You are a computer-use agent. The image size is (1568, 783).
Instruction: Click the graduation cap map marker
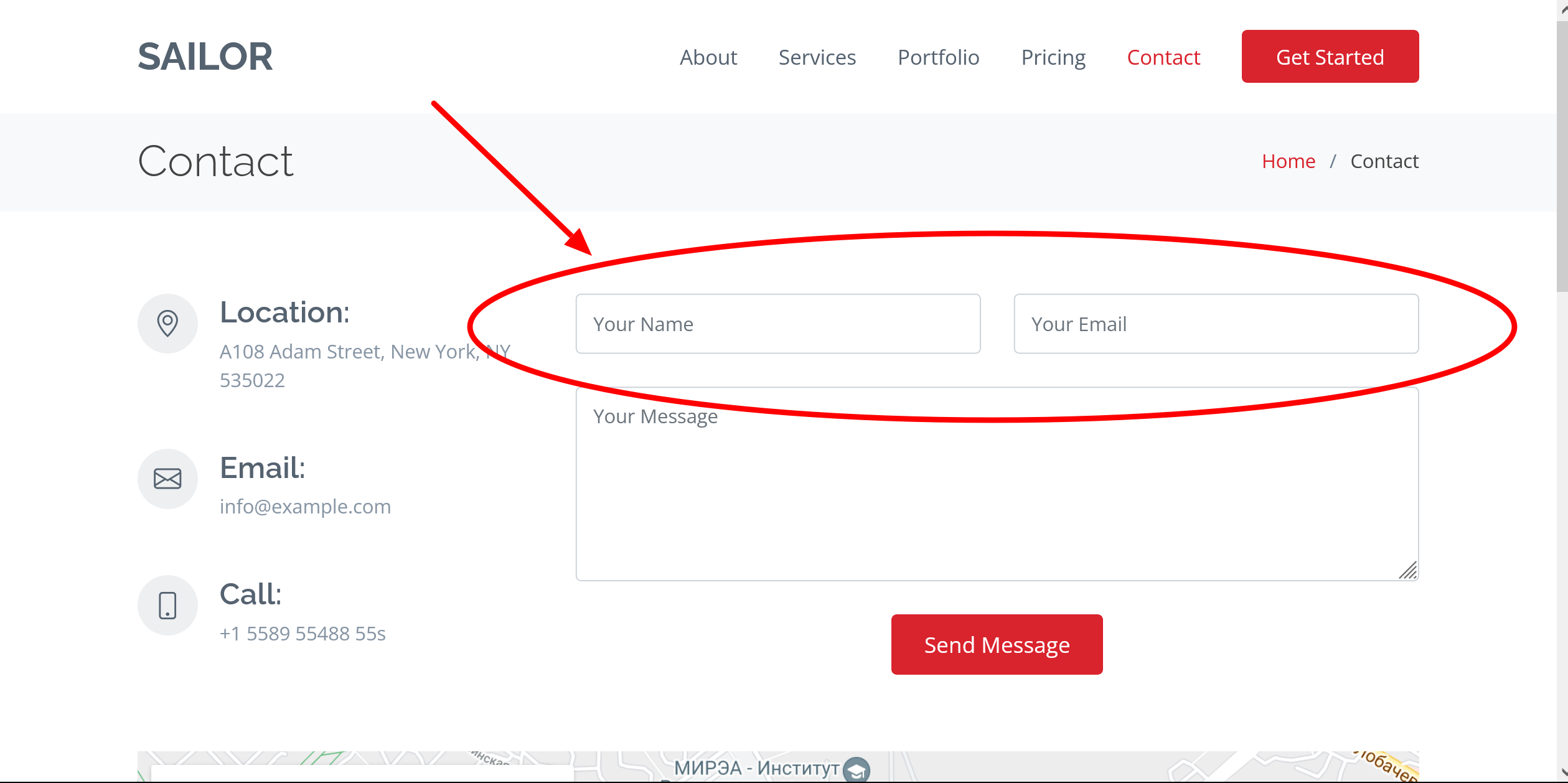[x=857, y=770]
